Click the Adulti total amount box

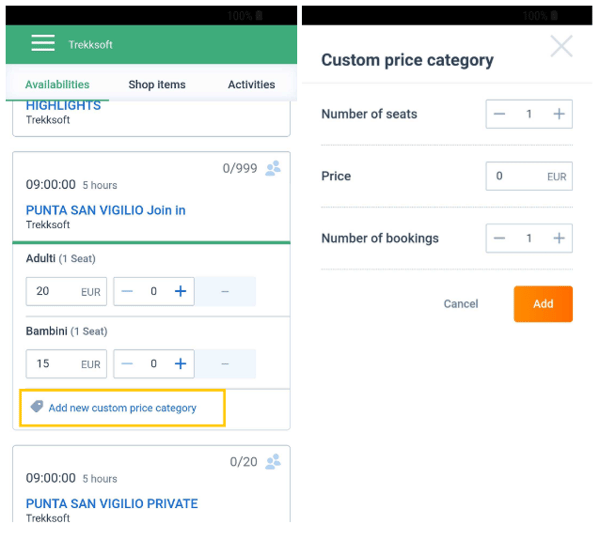tap(225, 291)
